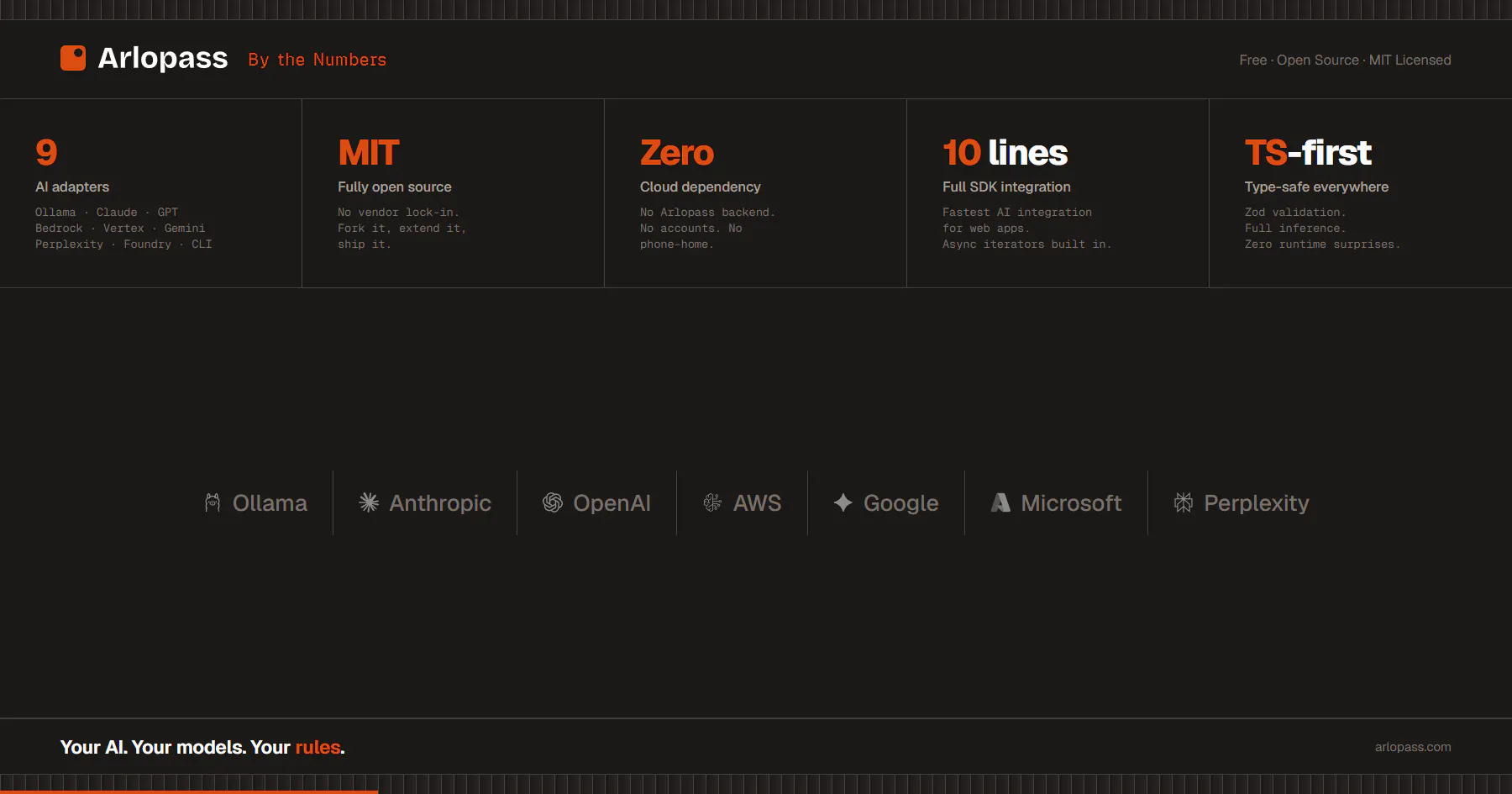Click the AWS provider name

tap(757, 502)
